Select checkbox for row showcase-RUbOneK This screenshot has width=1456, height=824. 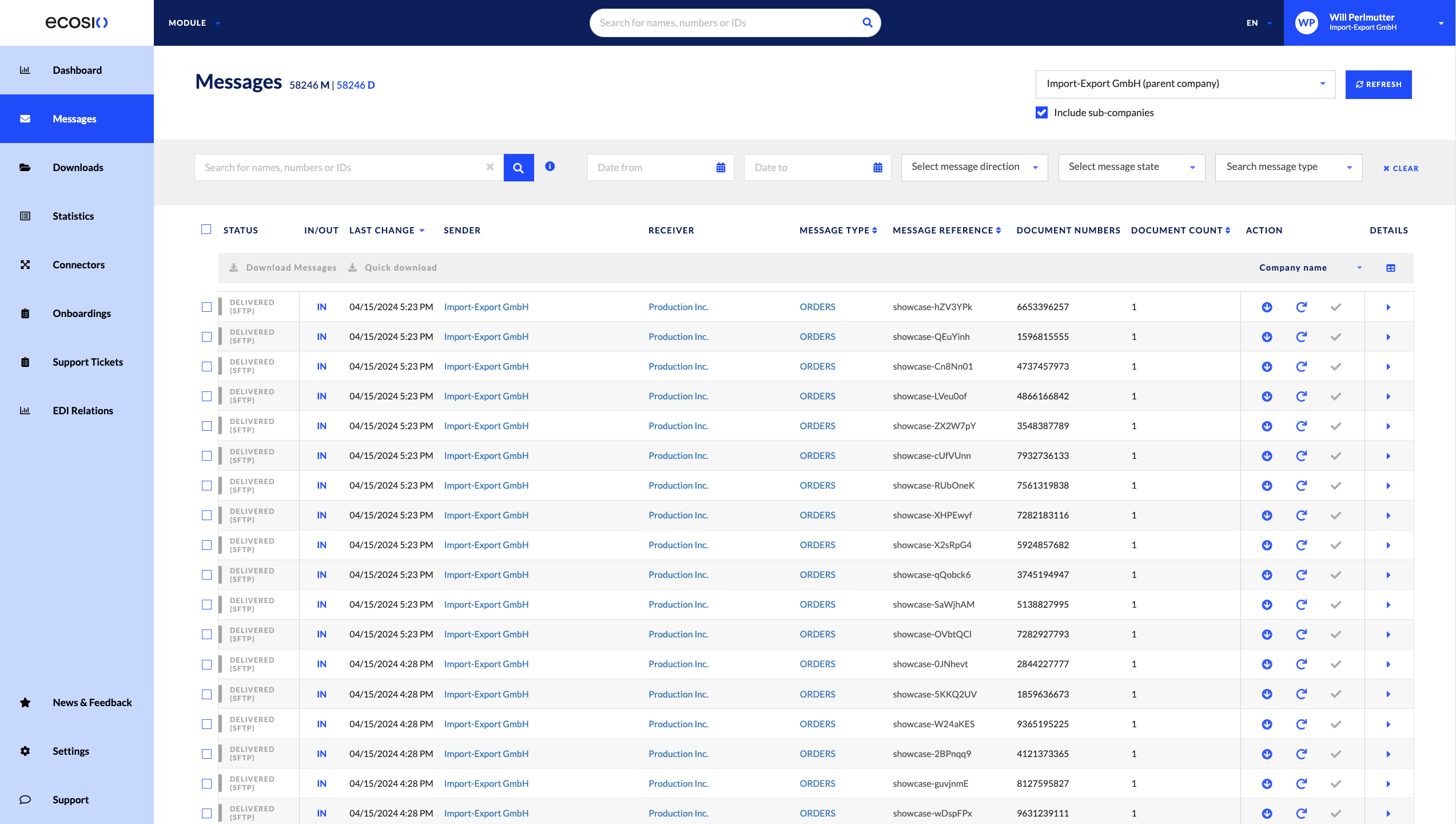coord(206,485)
